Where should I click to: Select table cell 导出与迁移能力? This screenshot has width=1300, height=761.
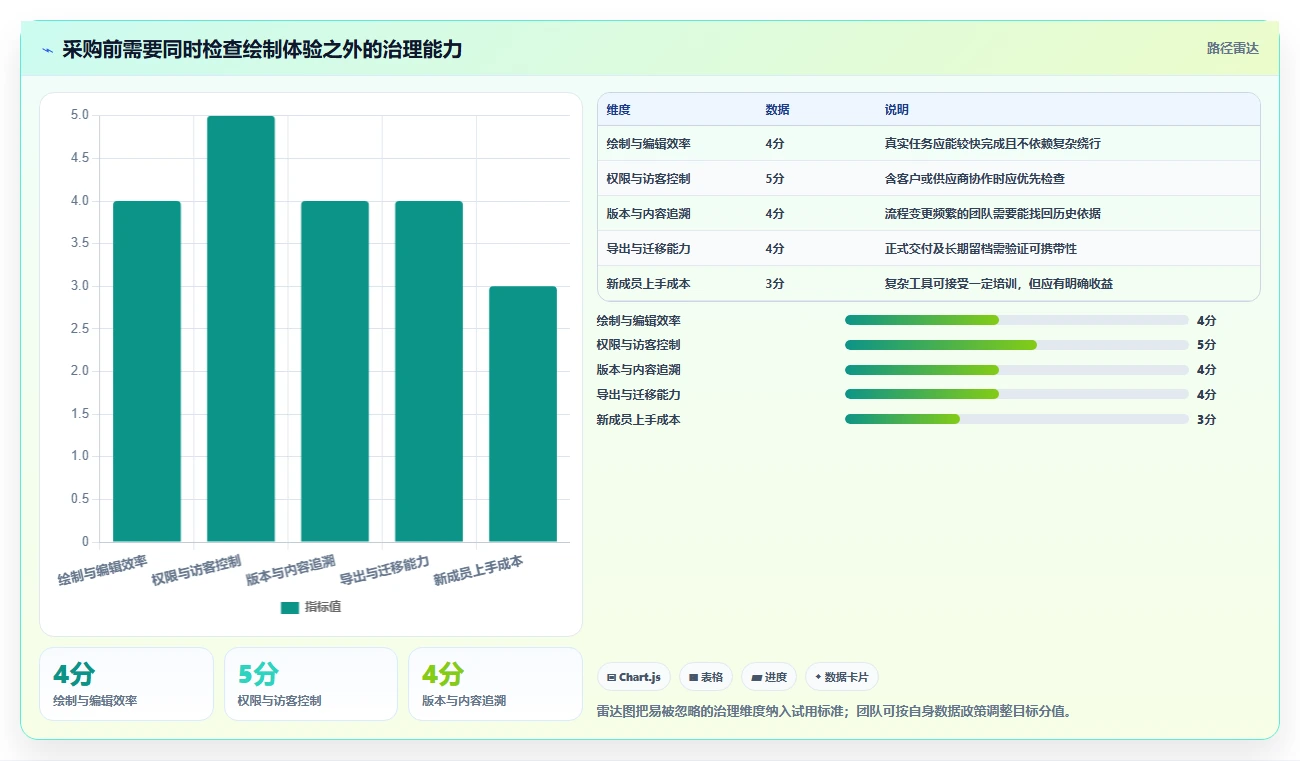point(648,249)
